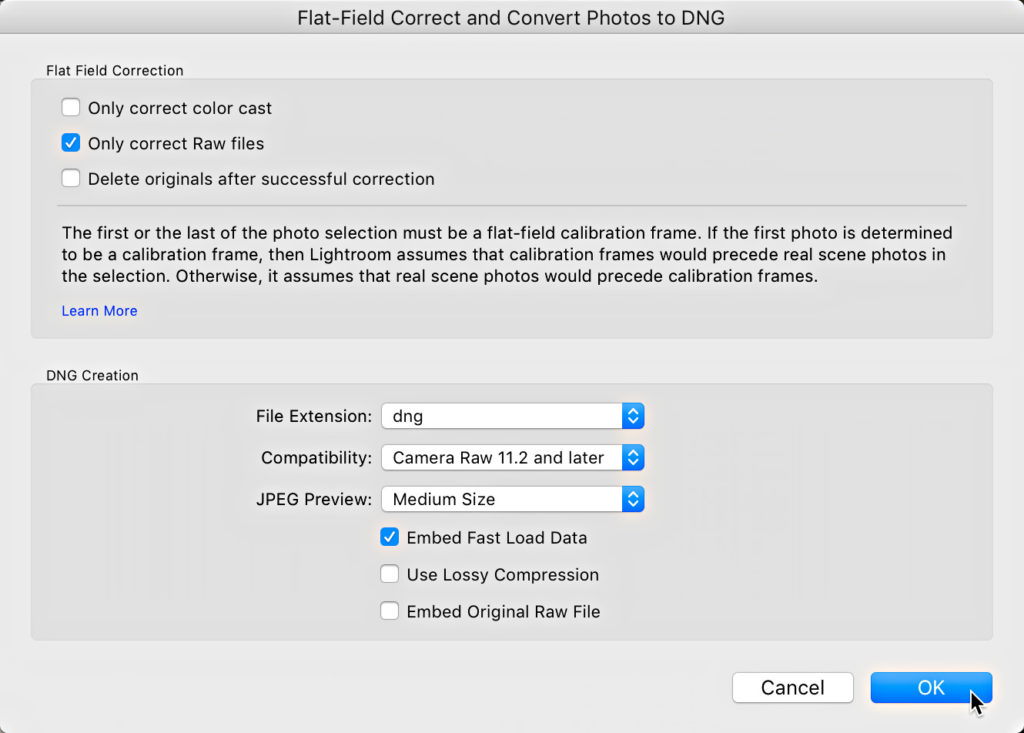Click the Cancel button
The image size is (1024, 733).
pos(793,687)
